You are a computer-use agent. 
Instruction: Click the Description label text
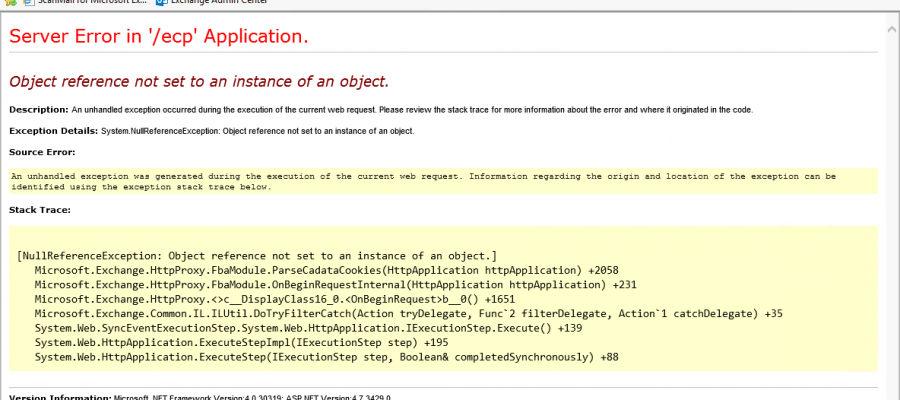(38, 109)
